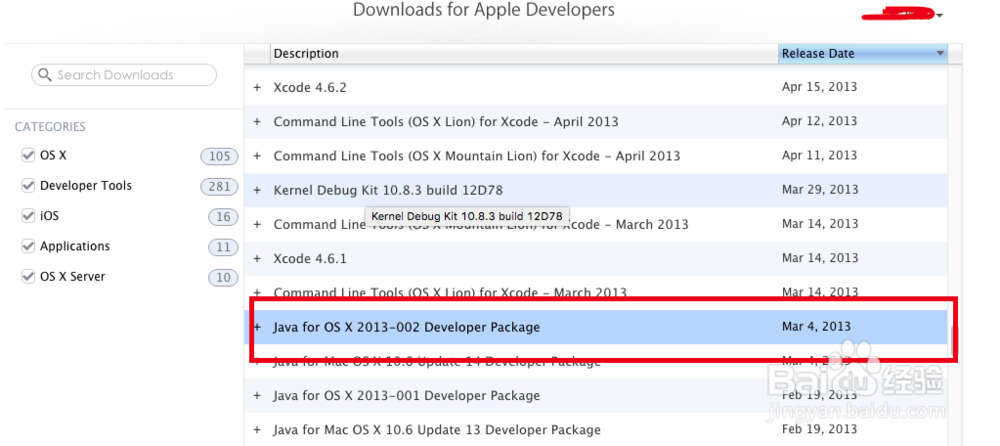Uncheck the Applications category checkbox
This screenshot has width=1000, height=446.
(28, 246)
